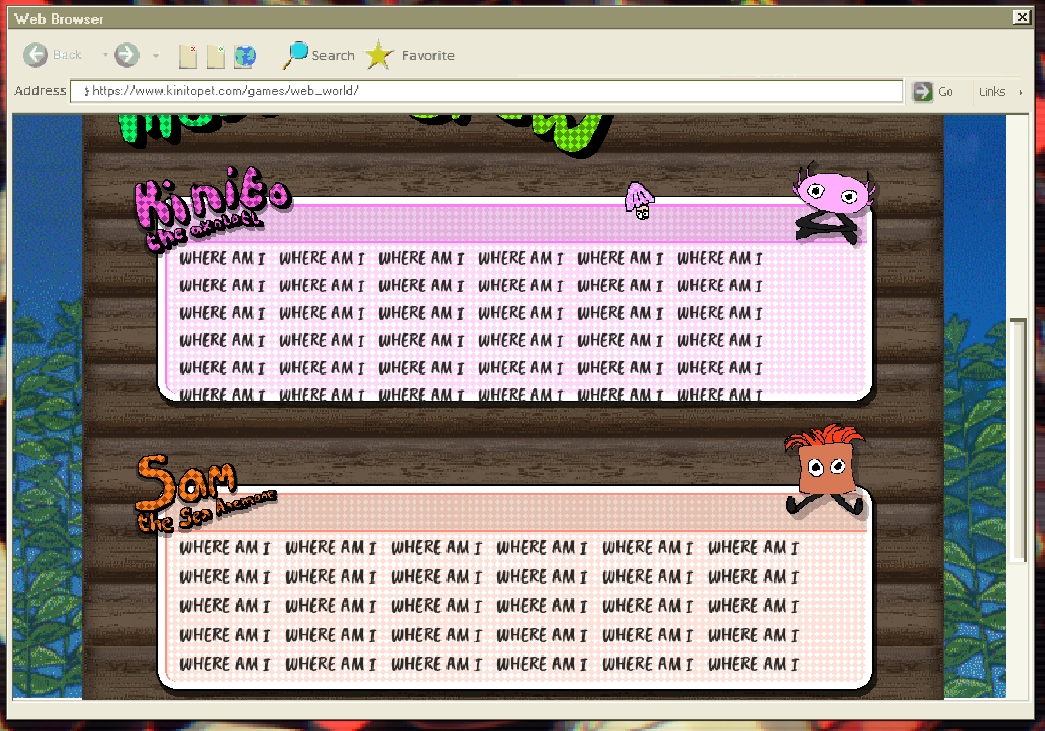Click the Go arrow icon
Viewport: 1045px width, 731px height.
(x=922, y=91)
